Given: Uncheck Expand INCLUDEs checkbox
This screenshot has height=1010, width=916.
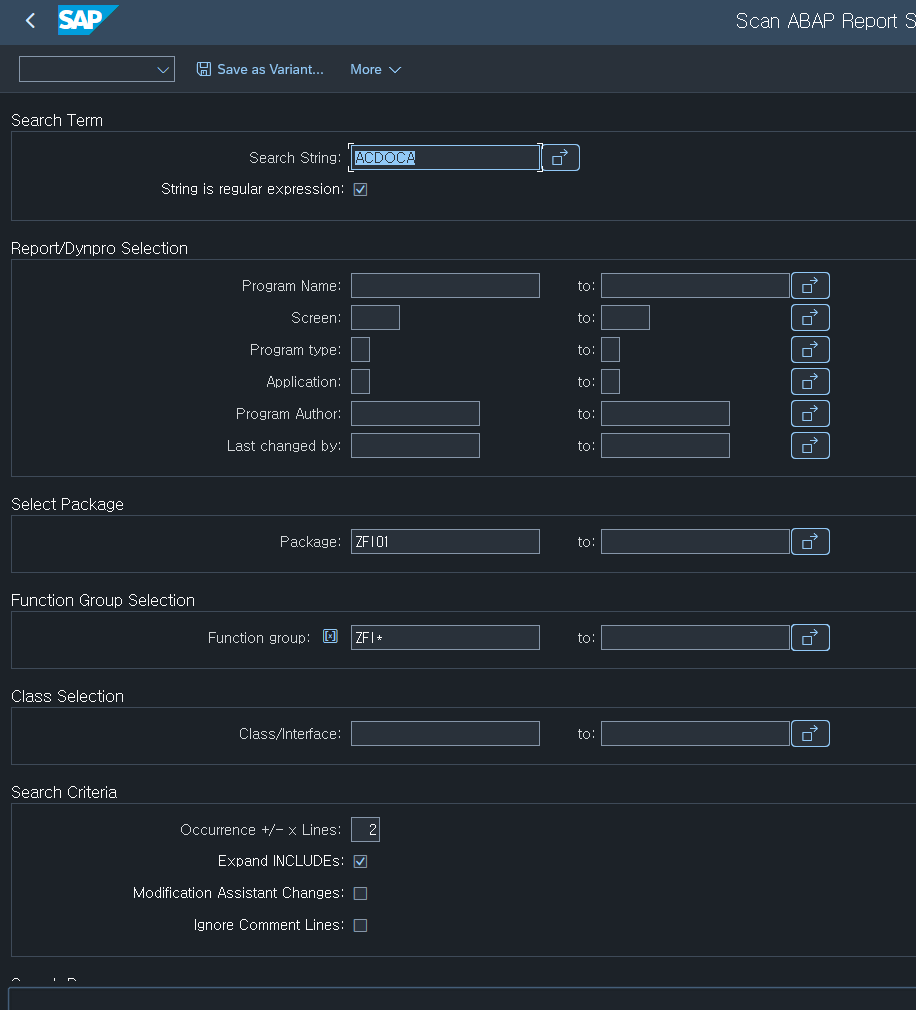Looking at the screenshot, I should coord(361,861).
